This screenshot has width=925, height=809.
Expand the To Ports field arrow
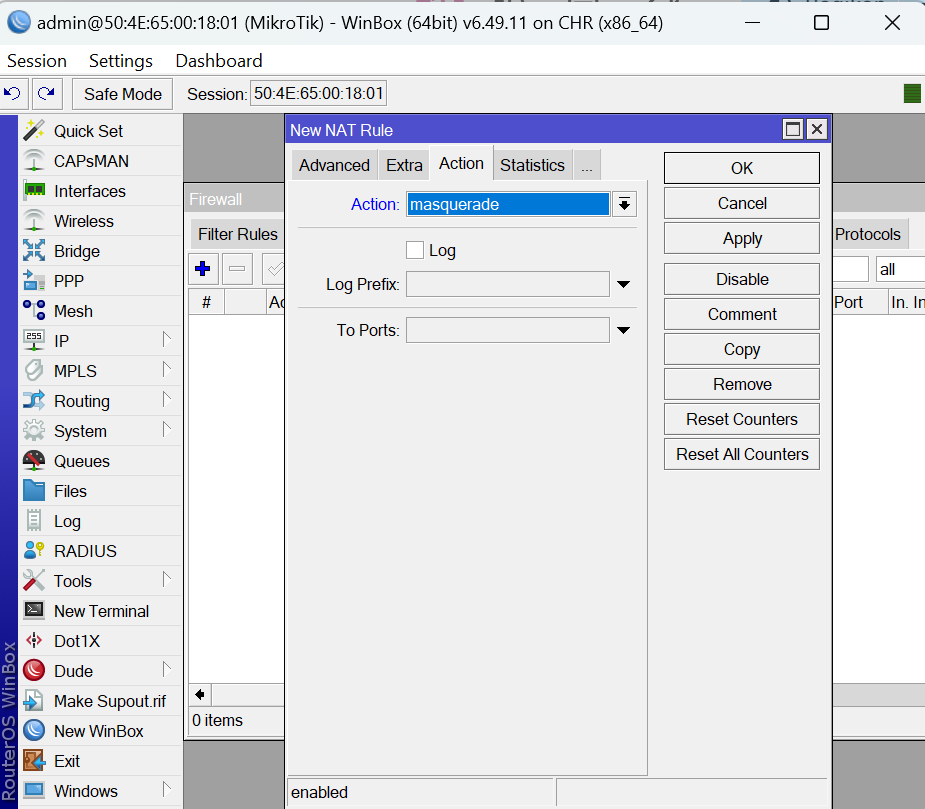click(x=624, y=330)
